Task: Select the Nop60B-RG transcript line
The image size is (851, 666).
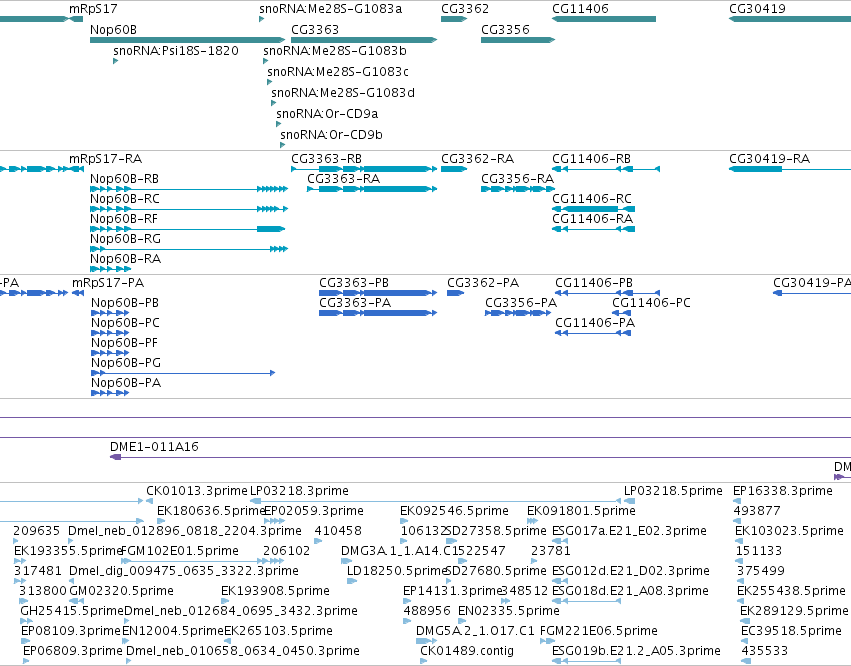Action: coord(189,249)
